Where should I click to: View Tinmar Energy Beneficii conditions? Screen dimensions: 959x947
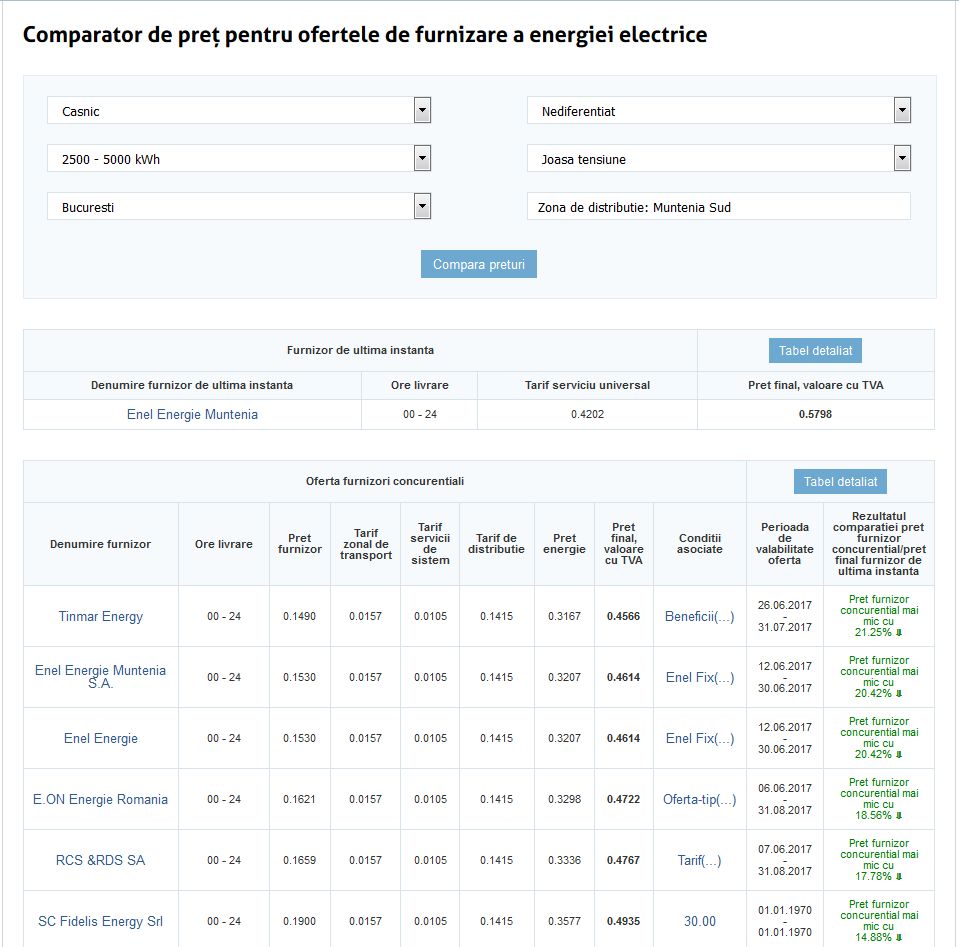point(699,616)
